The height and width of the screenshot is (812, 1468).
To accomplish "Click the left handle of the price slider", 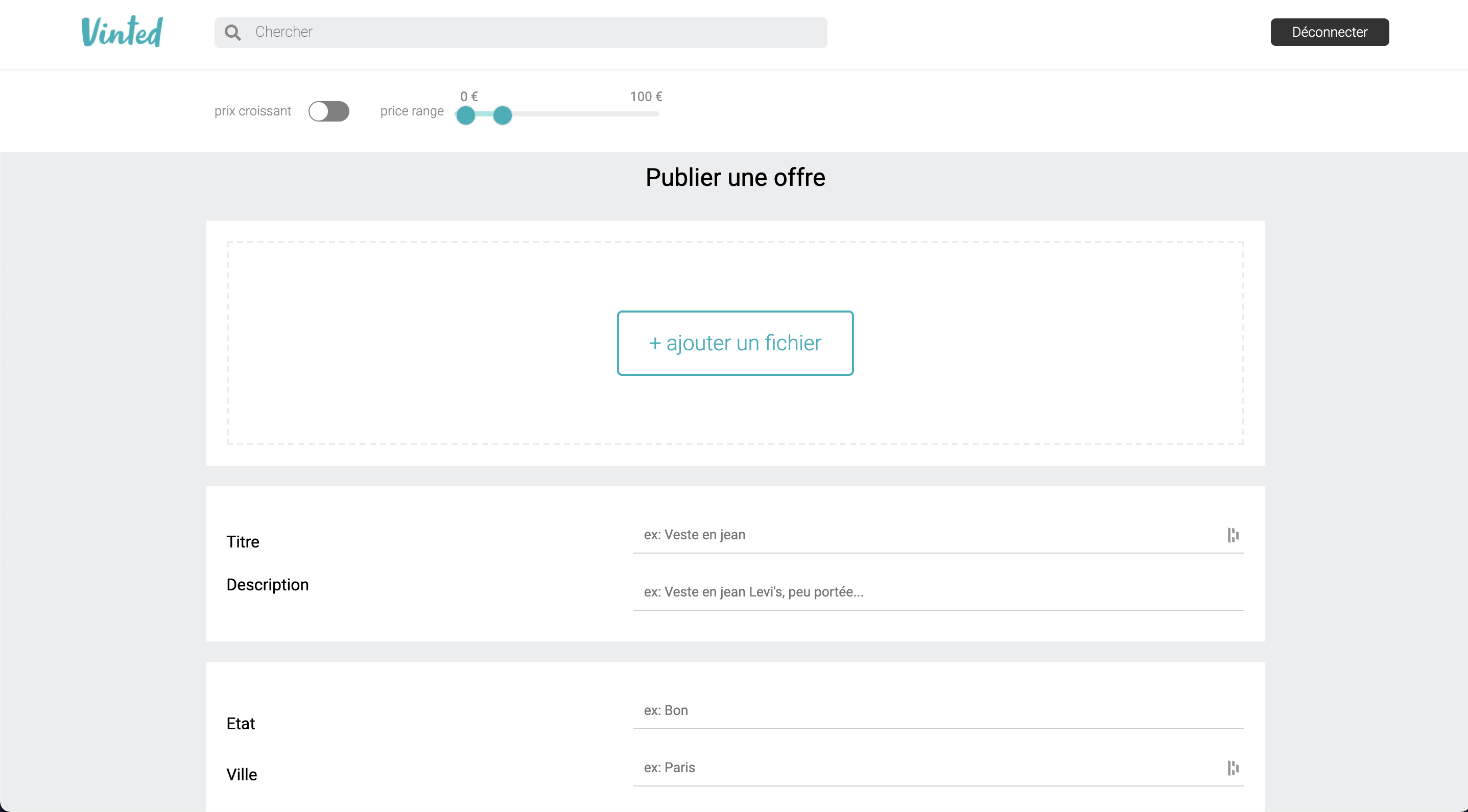I will coord(466,116).
